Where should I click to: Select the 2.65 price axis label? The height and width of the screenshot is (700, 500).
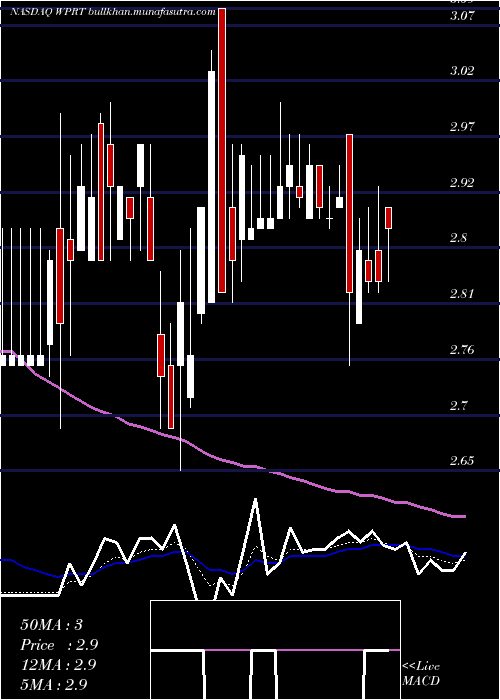pos(462,460)
